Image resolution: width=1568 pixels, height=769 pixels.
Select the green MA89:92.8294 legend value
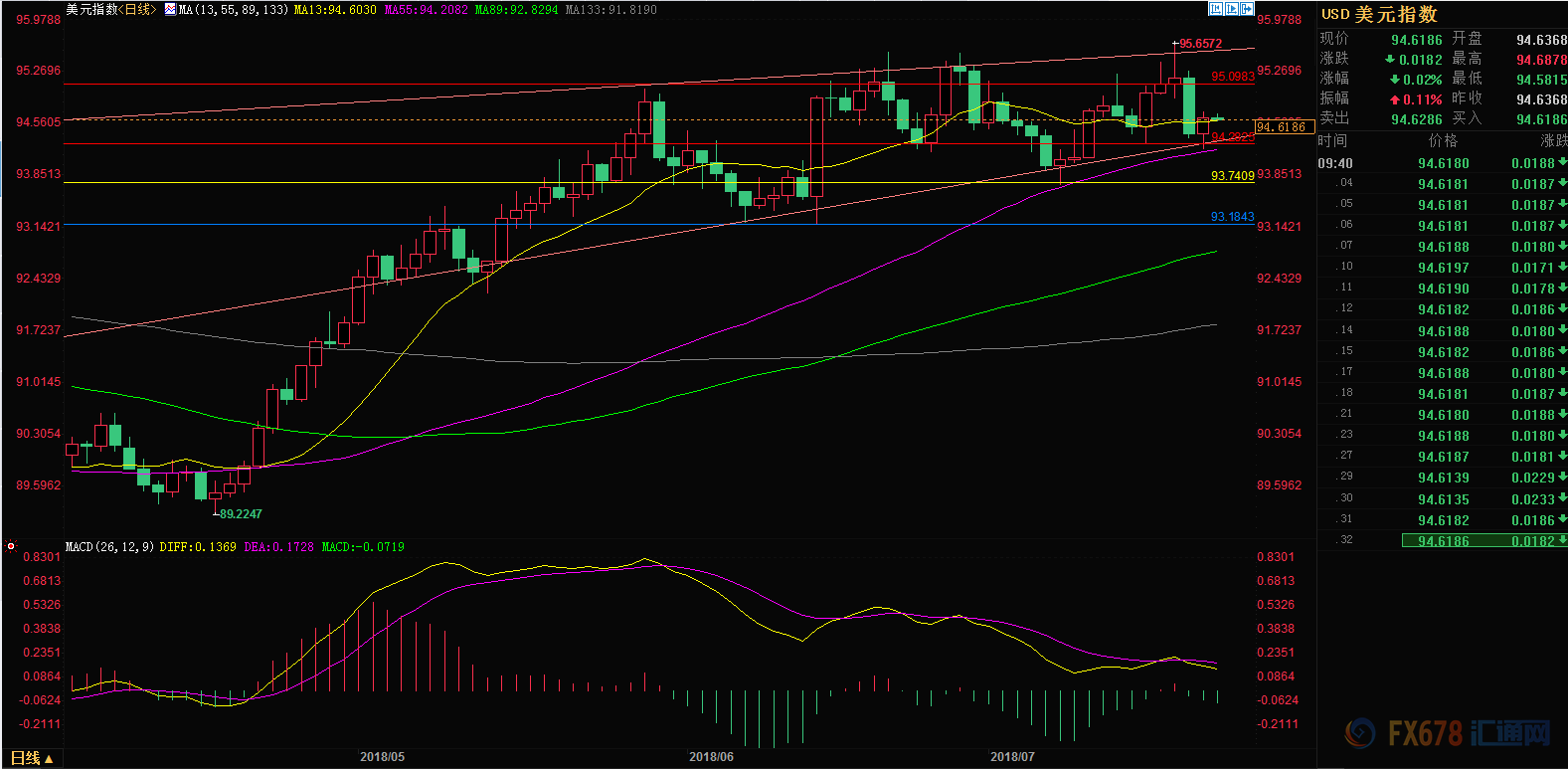click(516, 9)
